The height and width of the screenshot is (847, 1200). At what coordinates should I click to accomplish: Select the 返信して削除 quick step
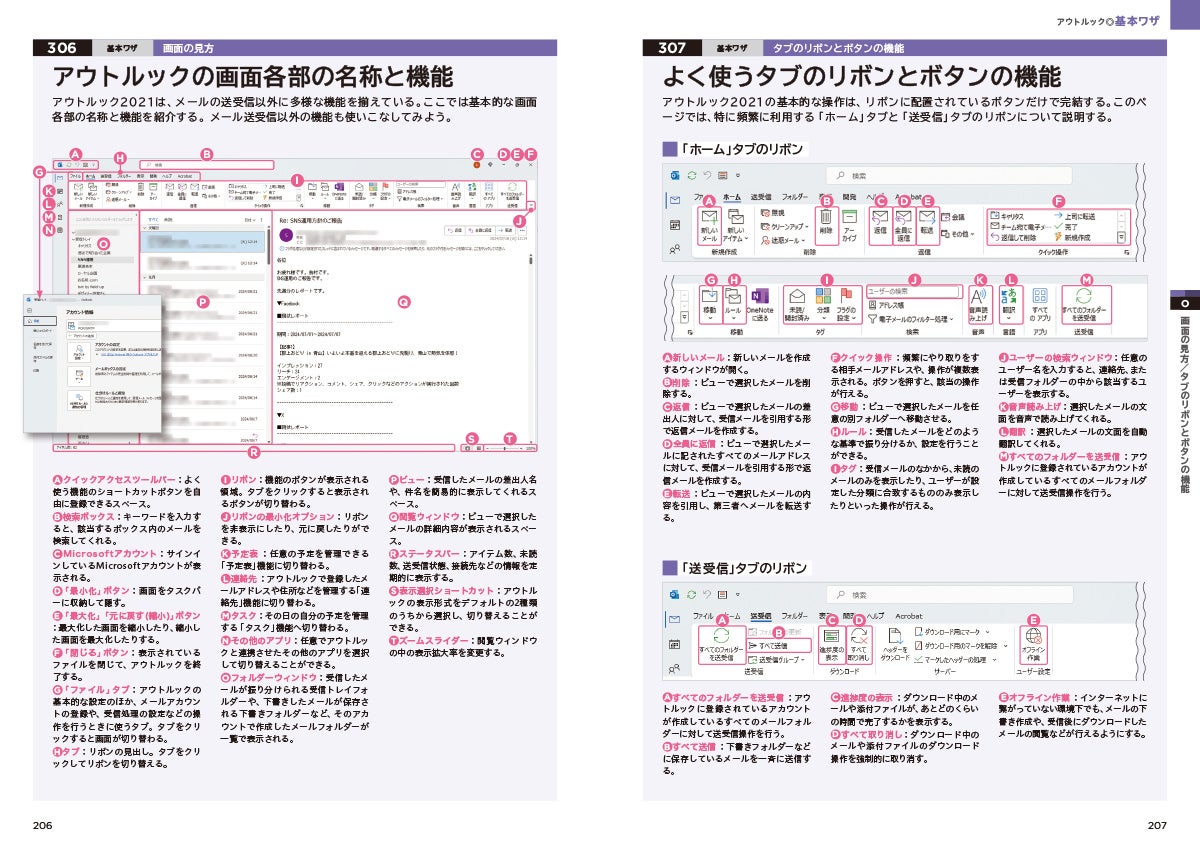pos(1014,237)
